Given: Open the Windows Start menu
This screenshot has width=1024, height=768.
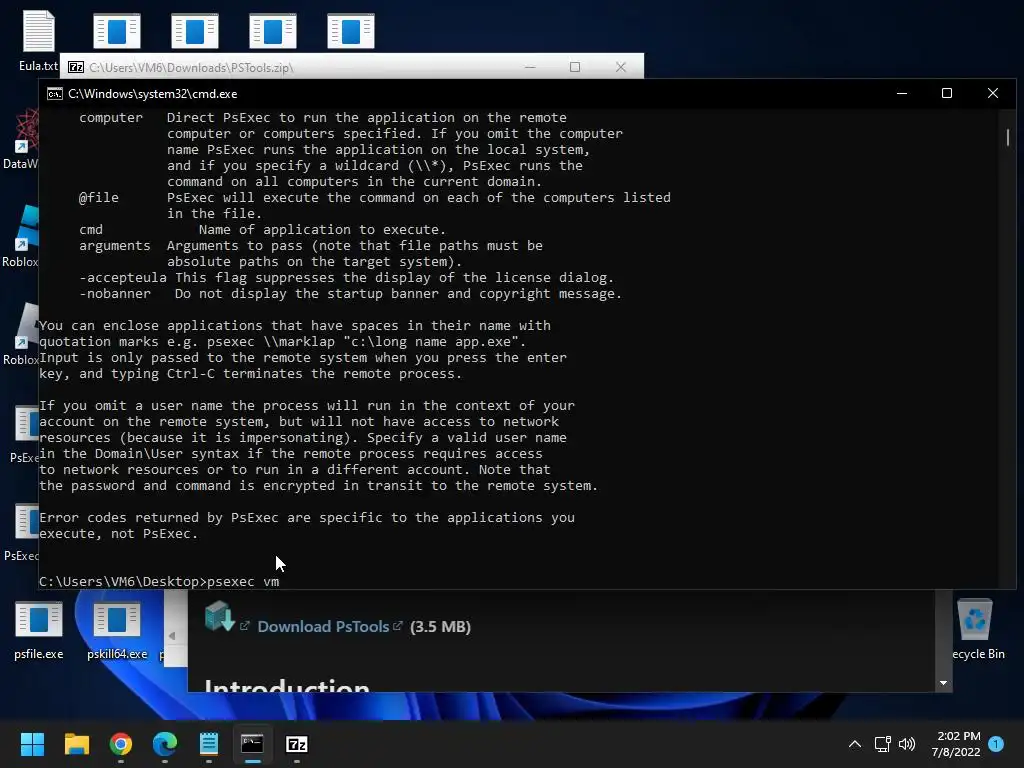Looking at the screenshot, I should 32,744.
